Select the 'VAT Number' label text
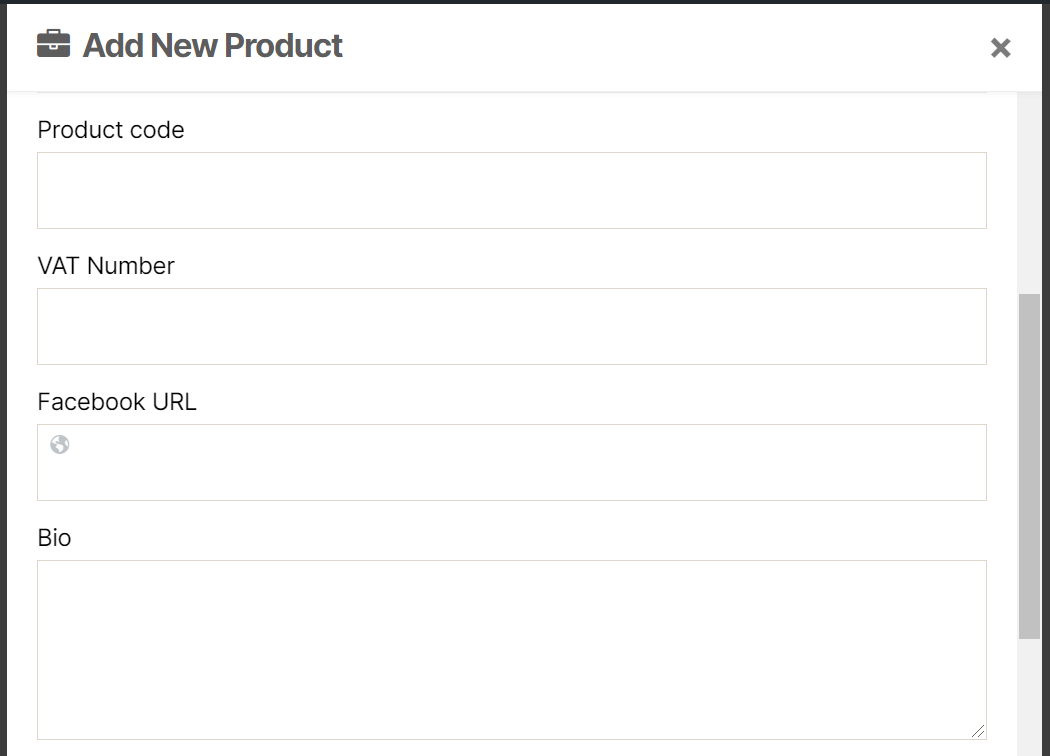This screenshot has width=1050, height=756. pyautogui.click(x=105, y=265)
